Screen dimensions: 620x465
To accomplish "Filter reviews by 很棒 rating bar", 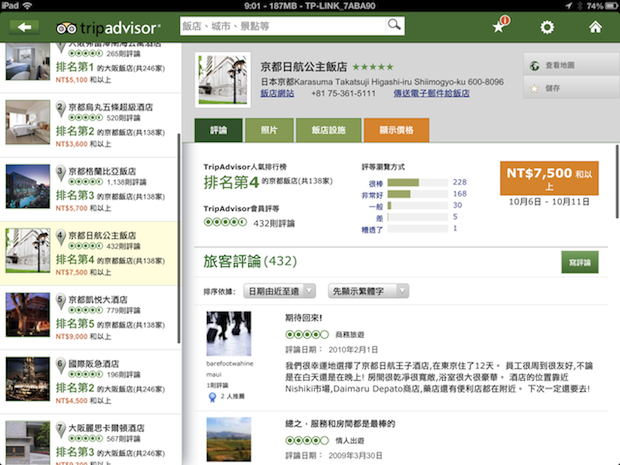I will pyautogui.click(x=418, y=183).
